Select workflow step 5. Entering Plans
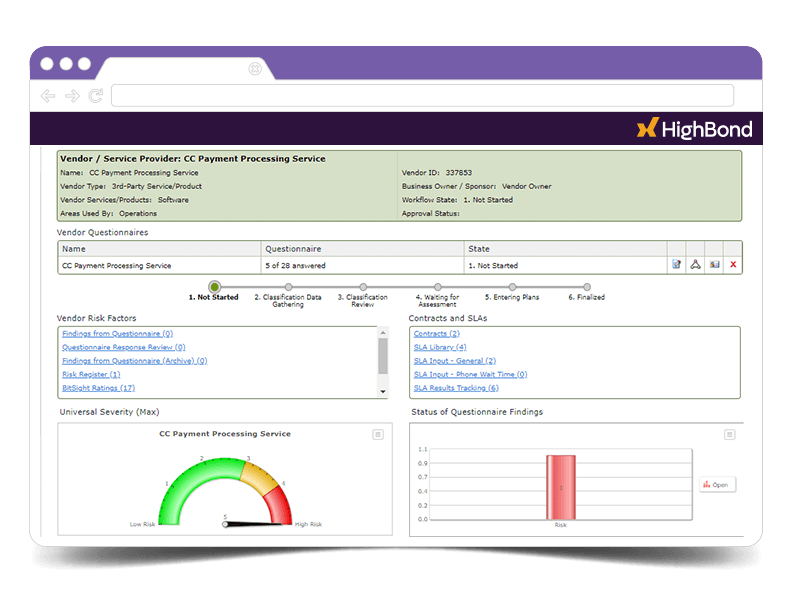The width and height of the screenshot is (800, 600). click(x=512, y=287)
